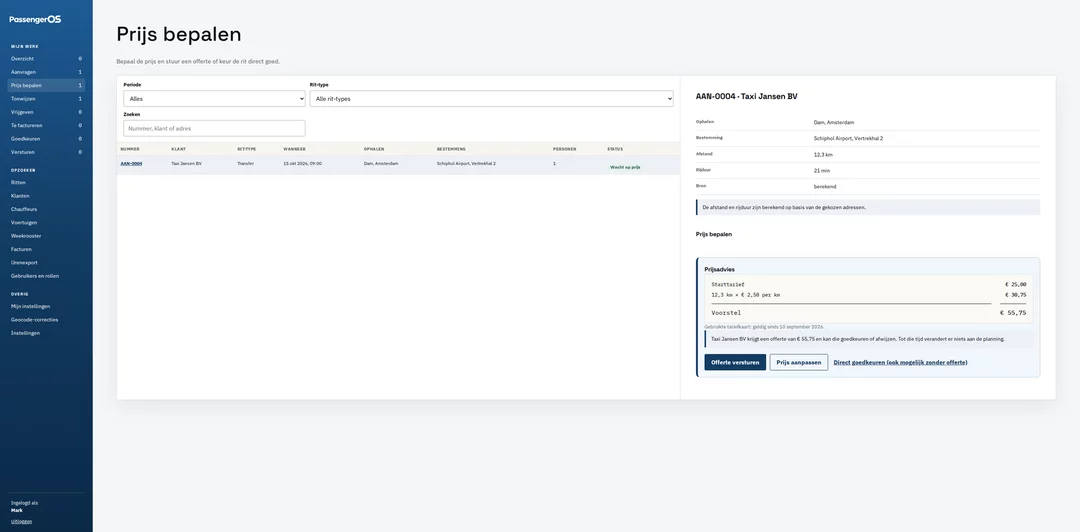Click the 21 min rijduur value
This screenshot has width=1080, height=532.
[821, 170]
